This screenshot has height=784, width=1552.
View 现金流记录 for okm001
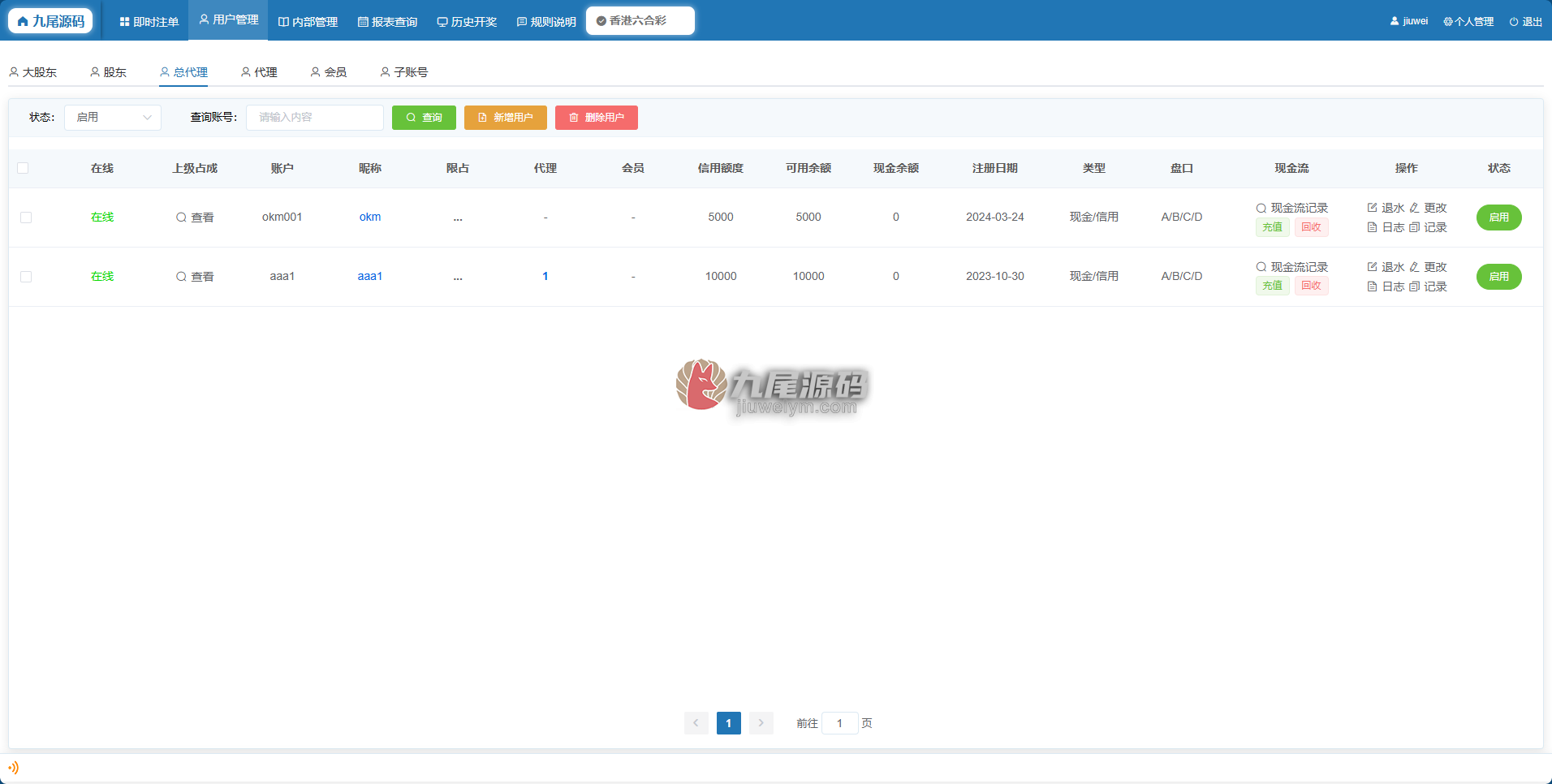tap(1291, 208)
